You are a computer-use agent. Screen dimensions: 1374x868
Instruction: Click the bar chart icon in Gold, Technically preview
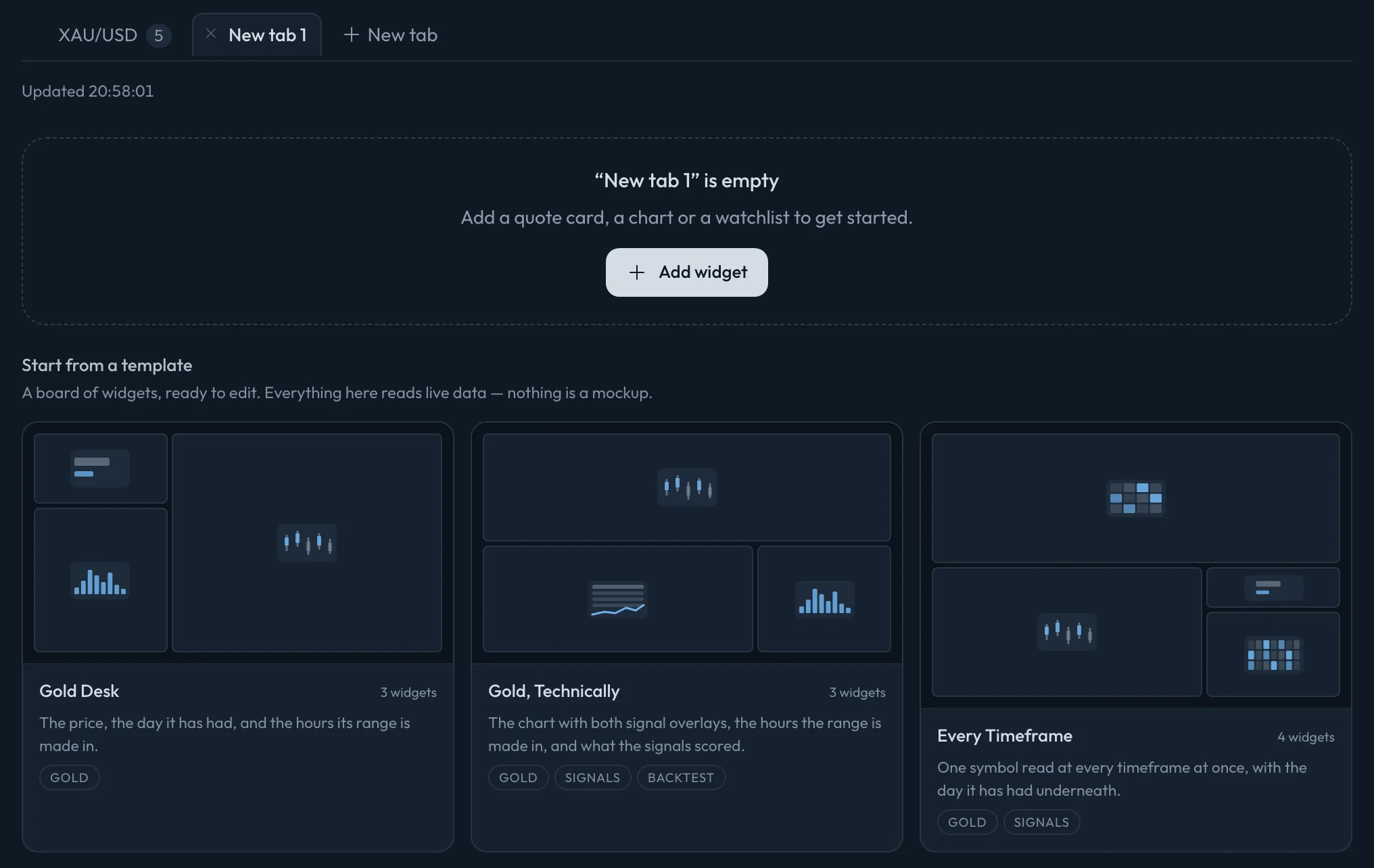point(824,599)
